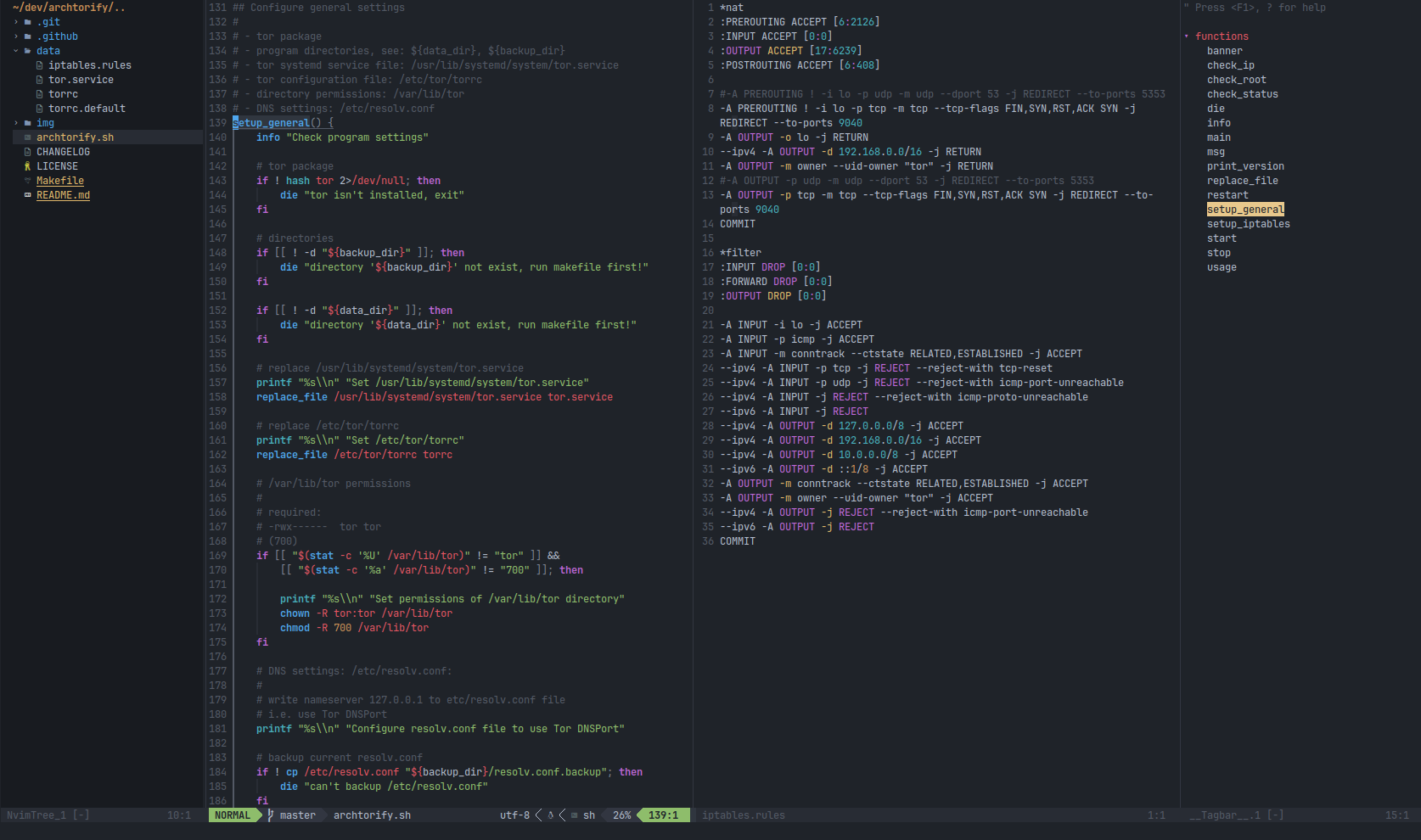
Task: Open iptables.rules in file tree
Action: pyautogui.click(x=90, y=65)
